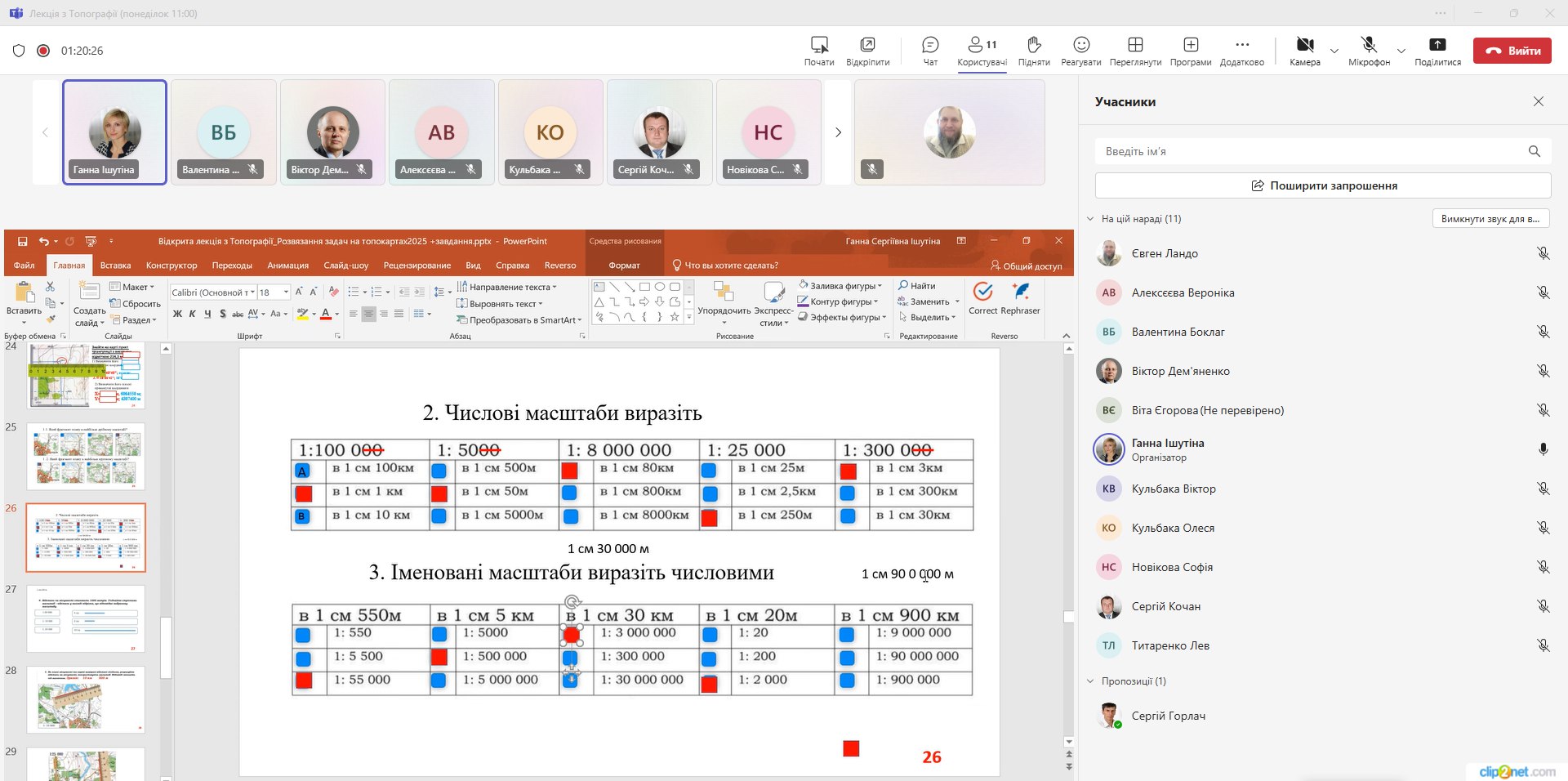Unmute the Microphone

click(1369, 45)
